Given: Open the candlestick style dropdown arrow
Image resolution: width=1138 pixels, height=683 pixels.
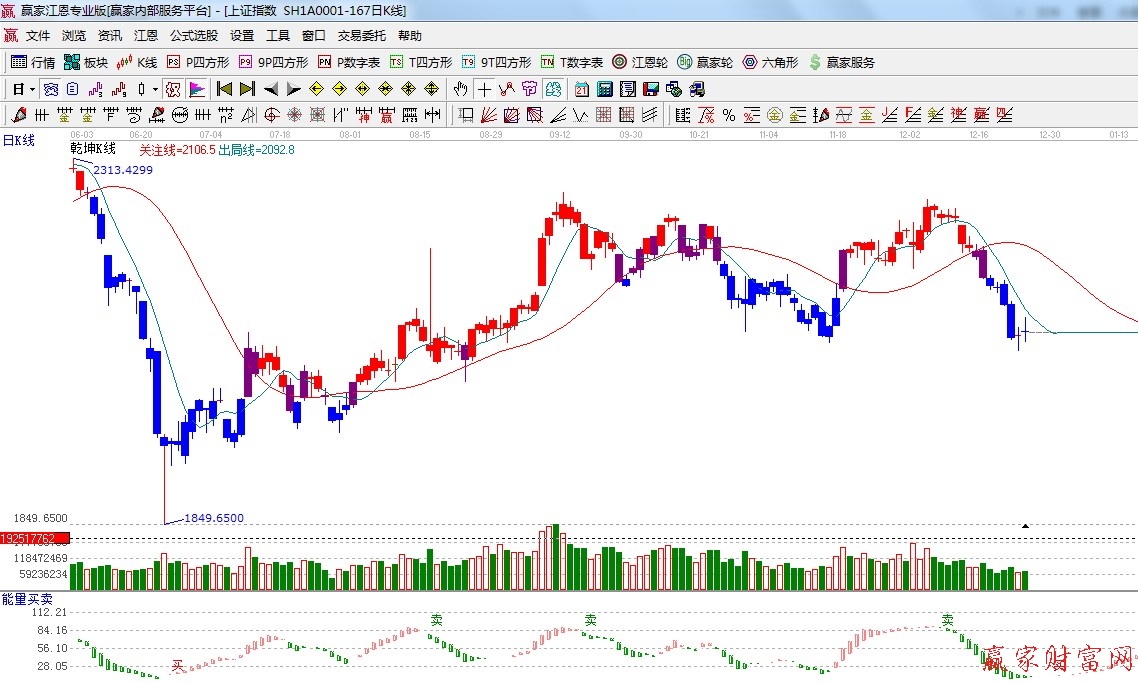Looking at the screenshot, I should pyautogui.click(x=155, y=89).
